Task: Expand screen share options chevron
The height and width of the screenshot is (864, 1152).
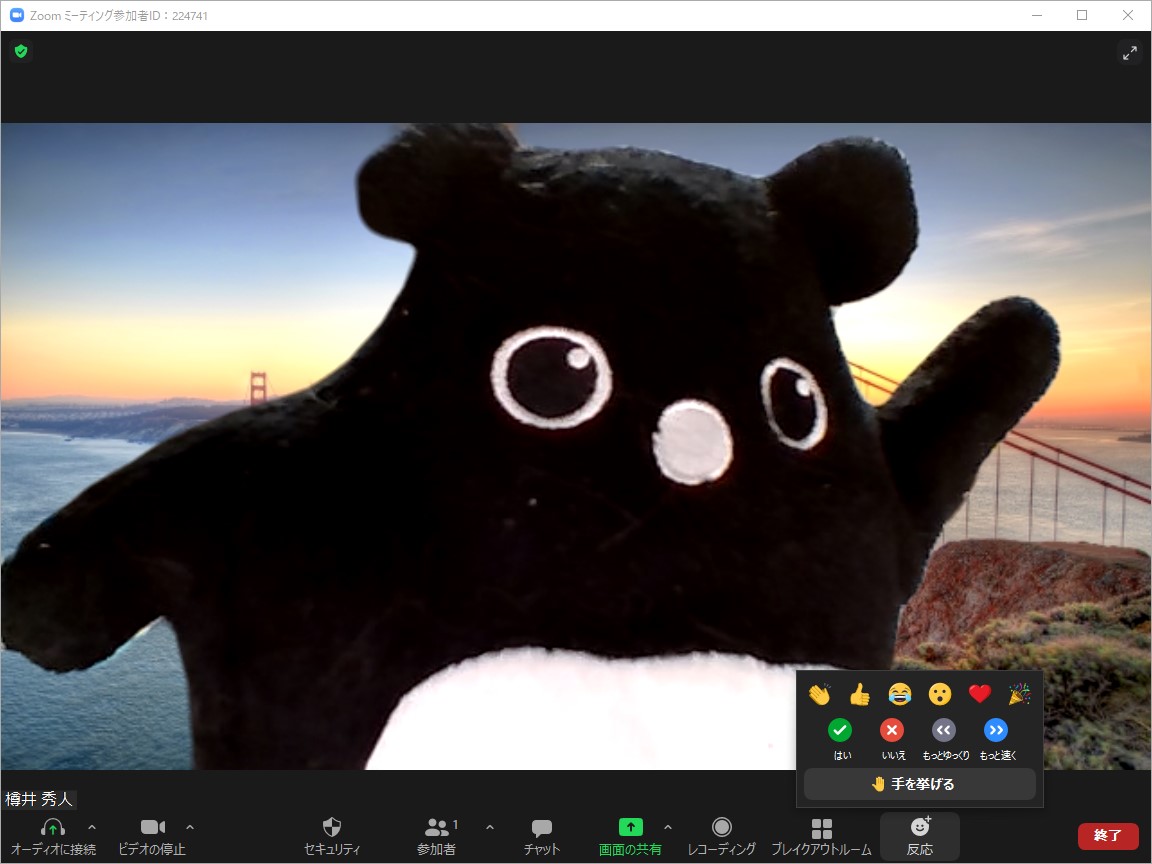Action: 668,829
